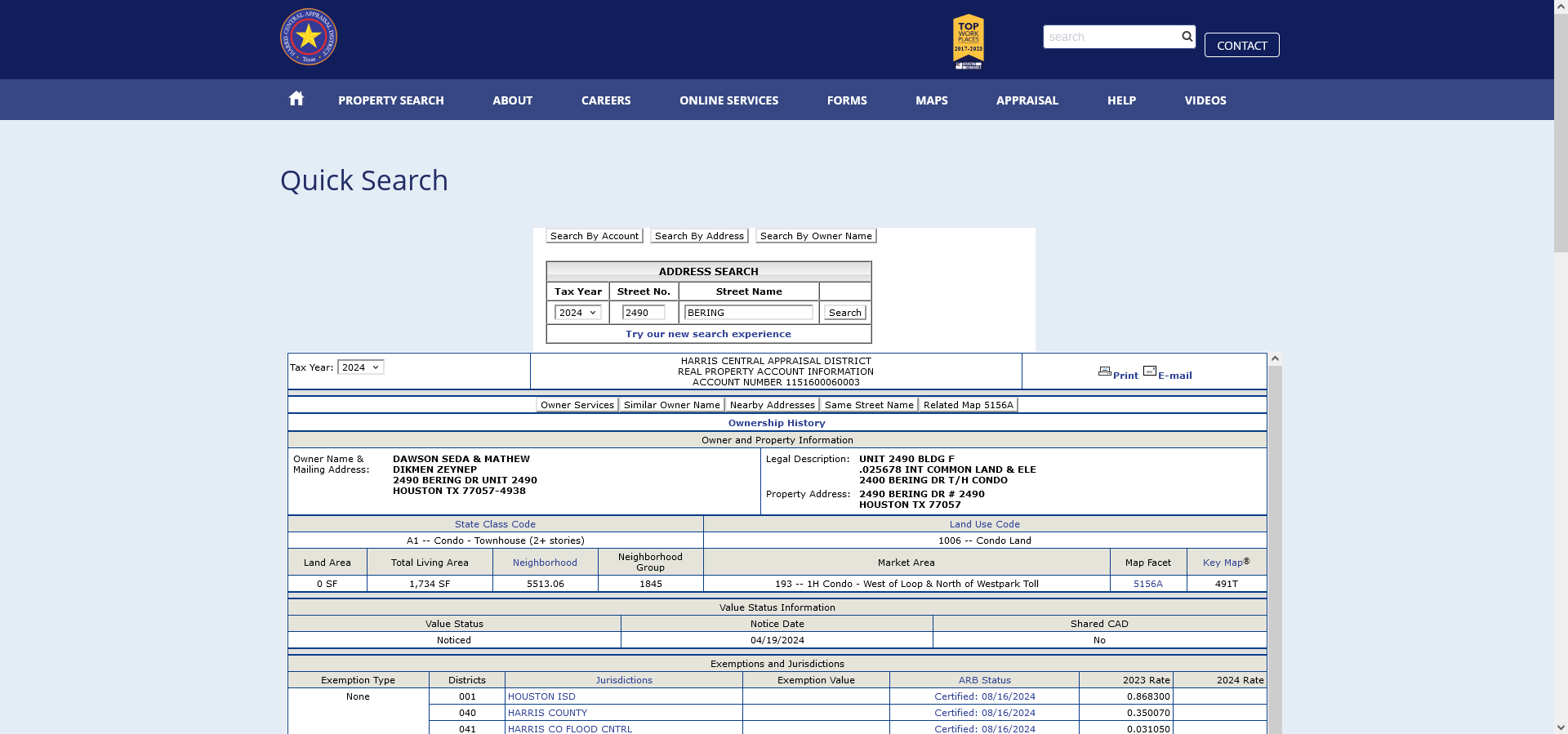Open Harris County Certified 08/16/2024 link
1568x734 pixels.
984,713
